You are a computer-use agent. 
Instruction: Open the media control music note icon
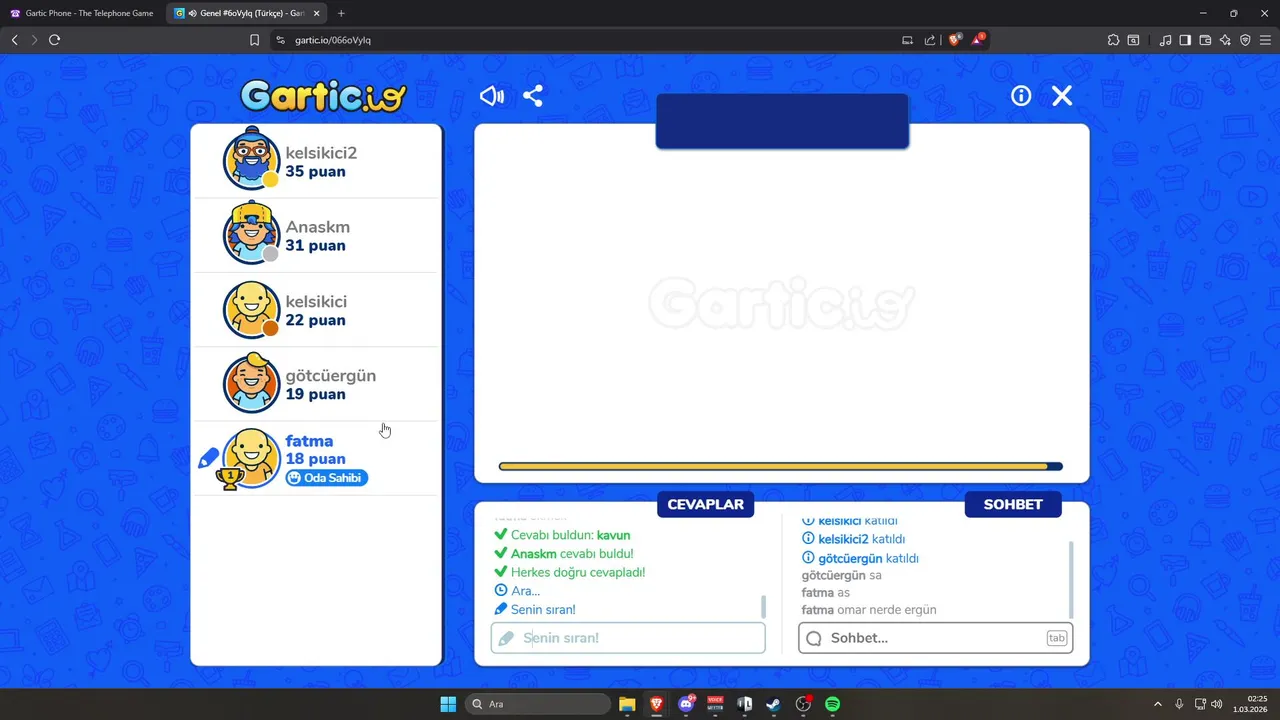(x=1165, y=40)
